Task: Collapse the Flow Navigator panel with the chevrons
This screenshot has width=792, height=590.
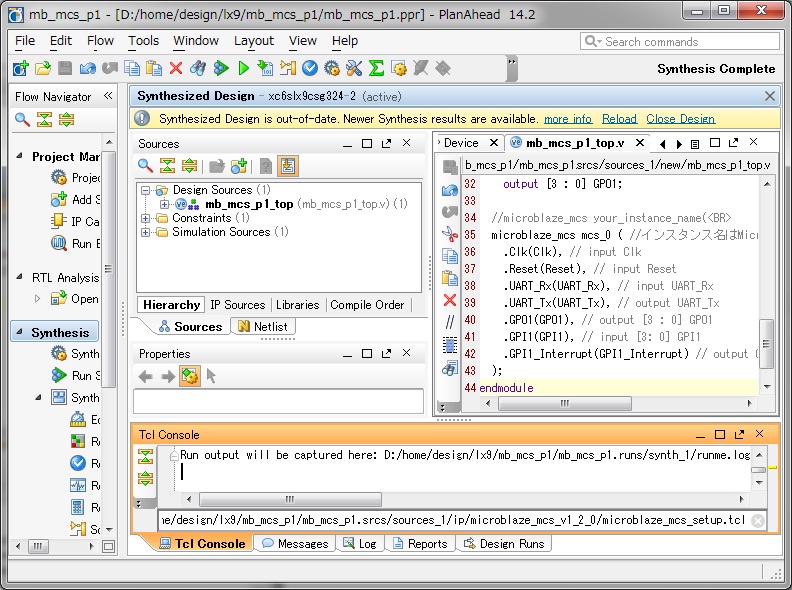Action: 108,95
